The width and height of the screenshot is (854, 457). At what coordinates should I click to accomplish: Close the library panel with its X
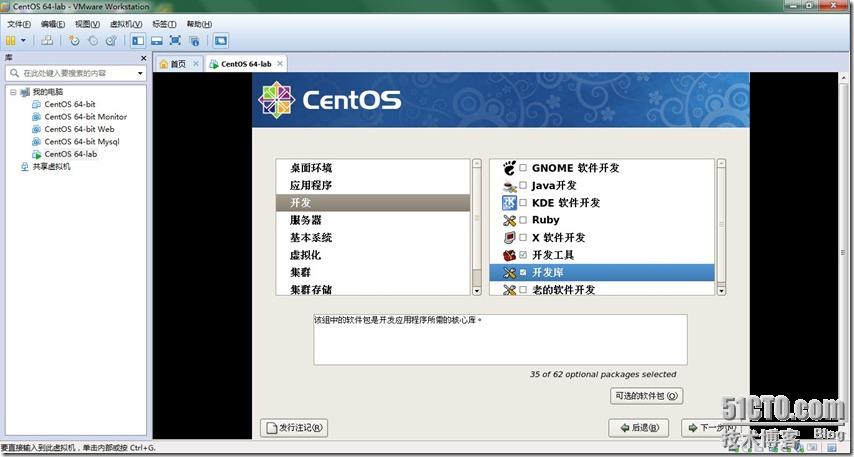(143, 58)
